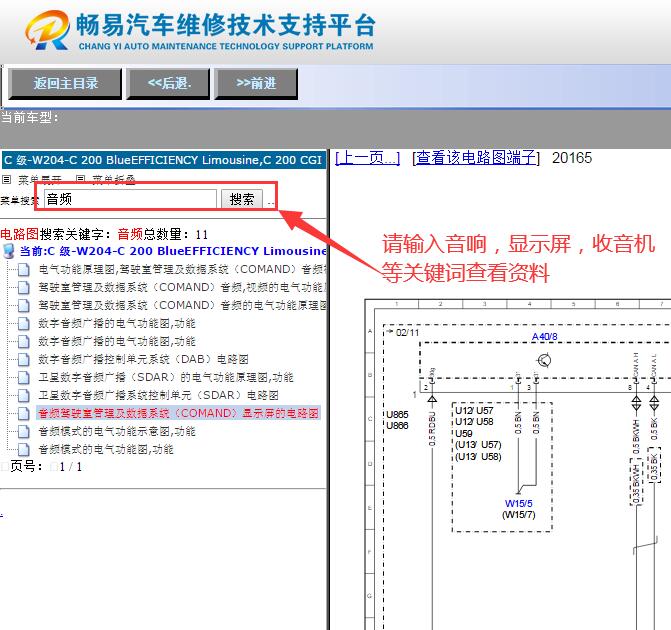This screenshot has width=671, height=630.
Task: Click the 当前车型: label
Action: (30, 117)
